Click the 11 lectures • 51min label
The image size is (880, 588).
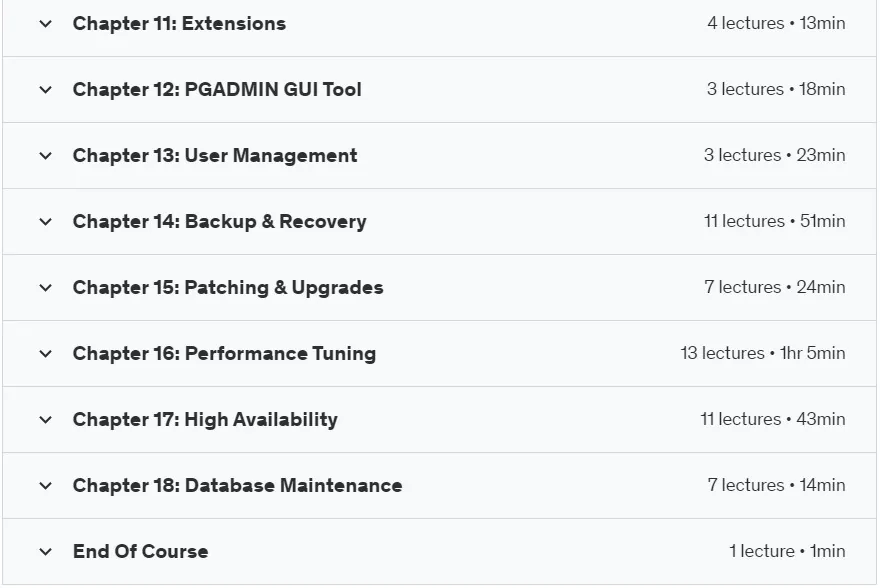click(774, 221)
